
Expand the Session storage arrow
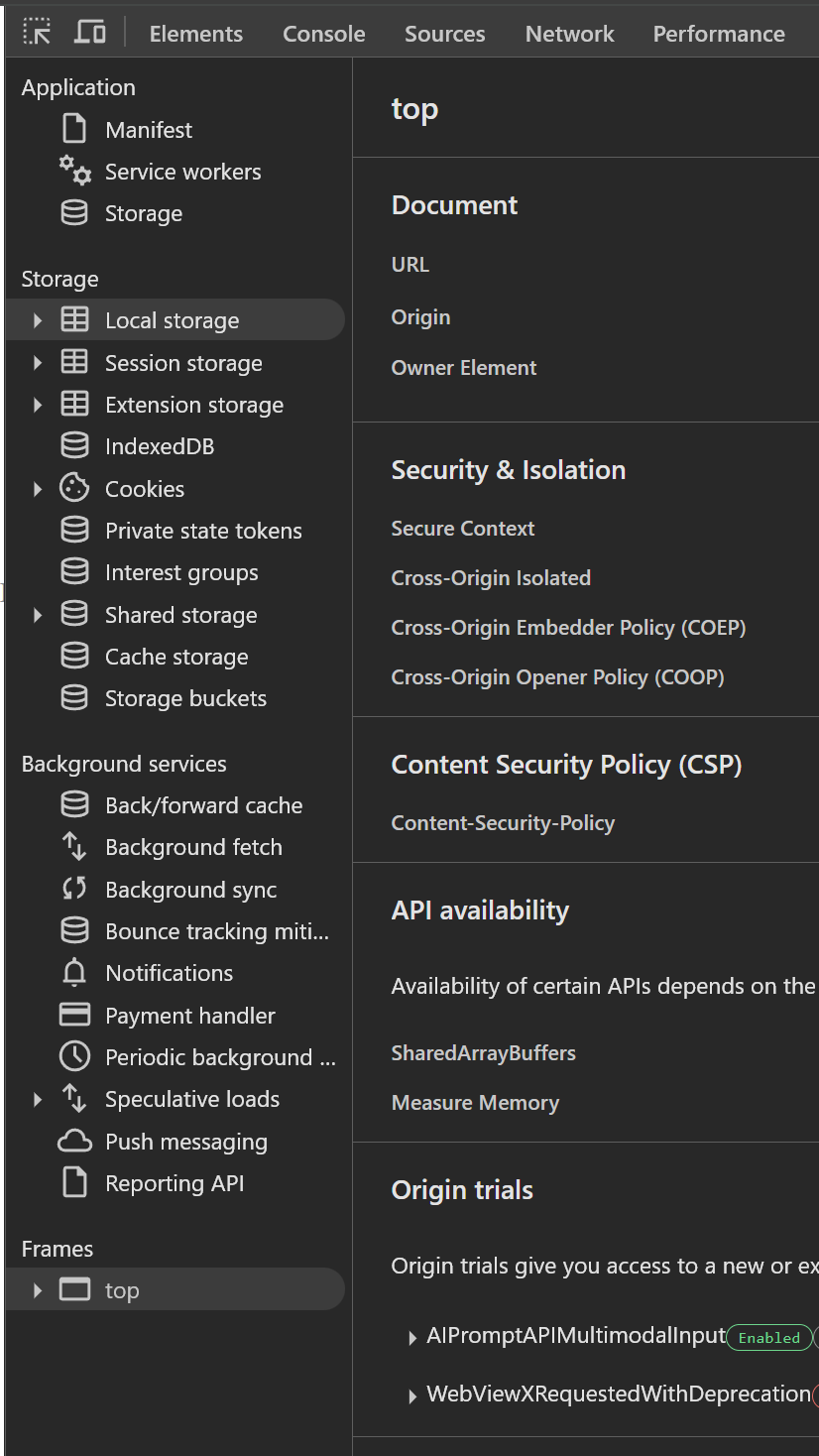click(38, 363)
